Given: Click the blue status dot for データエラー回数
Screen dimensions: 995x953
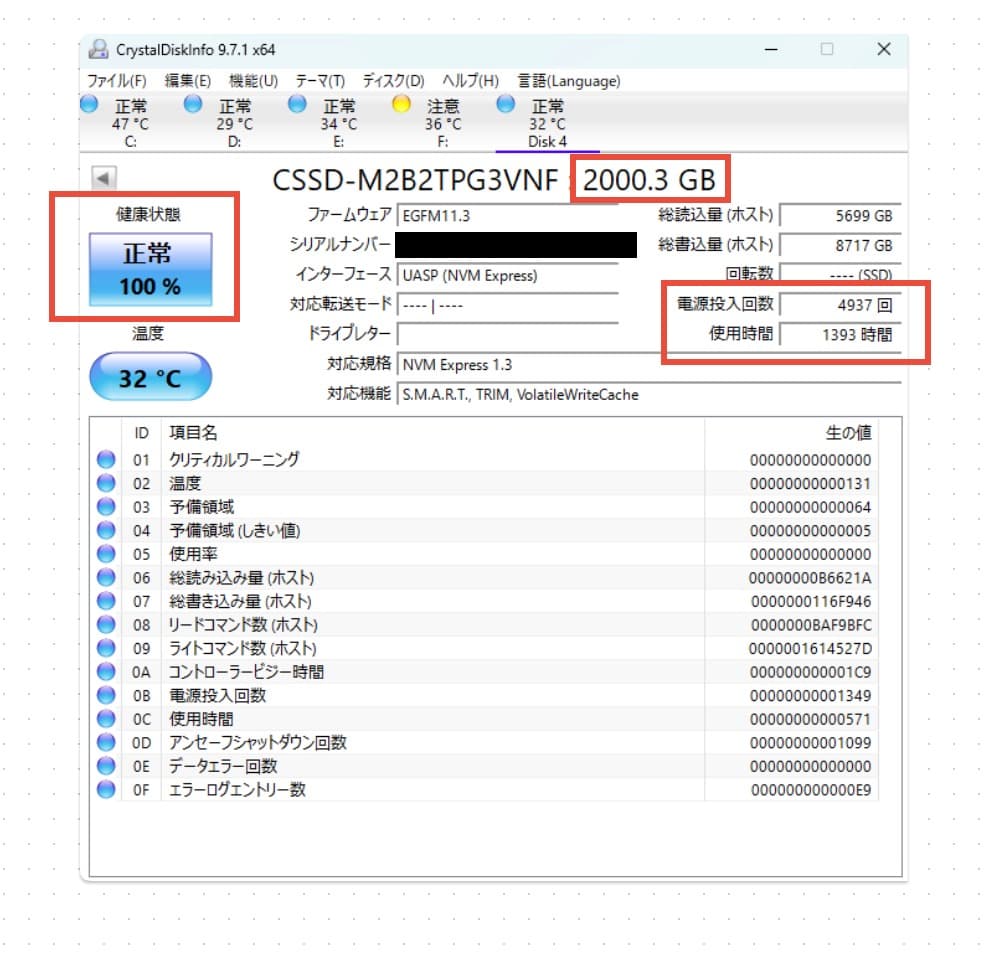Looking at the screenshot, I should click(104, 766).
